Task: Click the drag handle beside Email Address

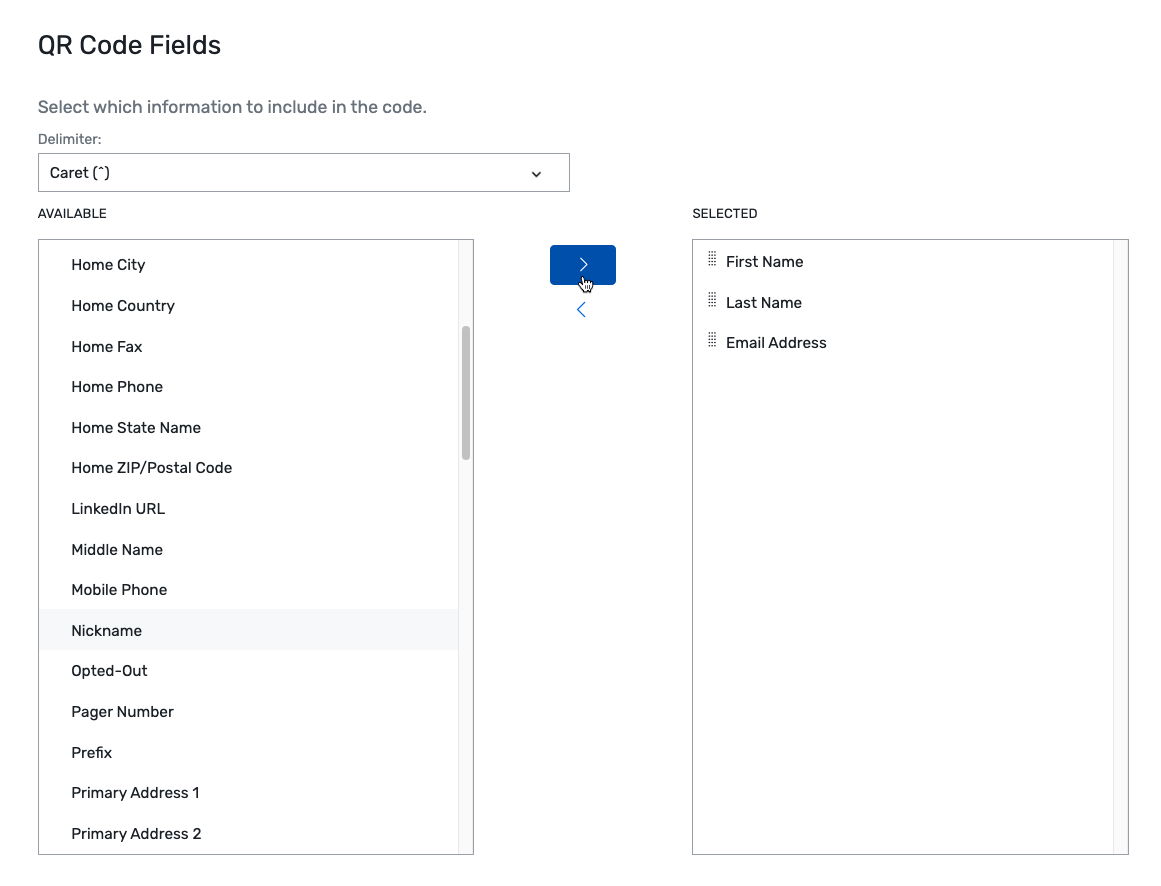Action: pos(712,341)
